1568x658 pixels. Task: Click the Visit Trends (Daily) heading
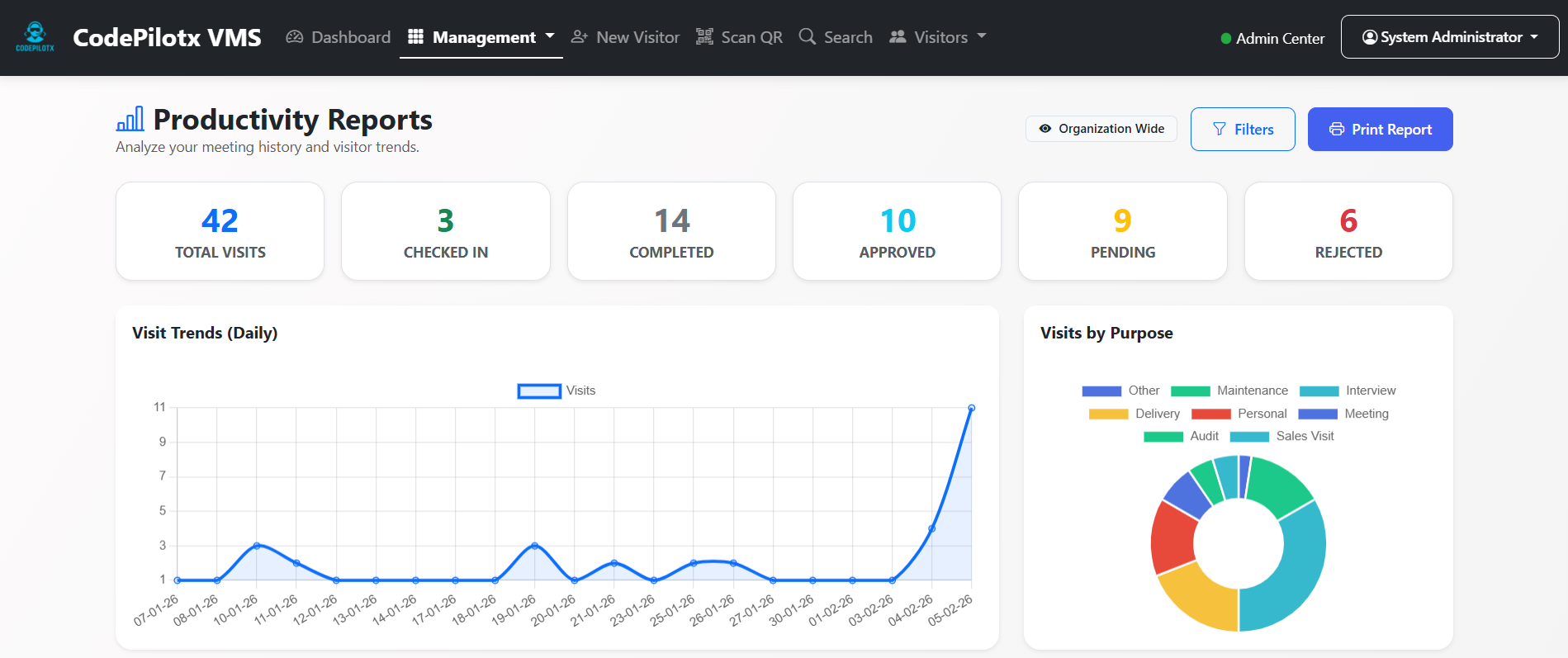pos(205,333)
